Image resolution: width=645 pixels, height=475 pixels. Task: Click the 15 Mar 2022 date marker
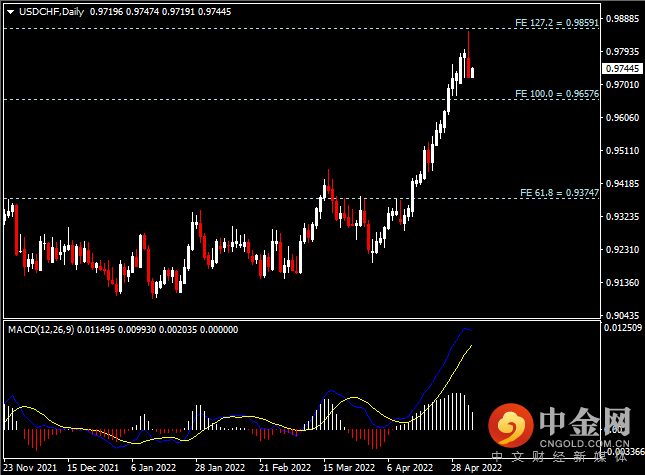click(x=349, y=468)
